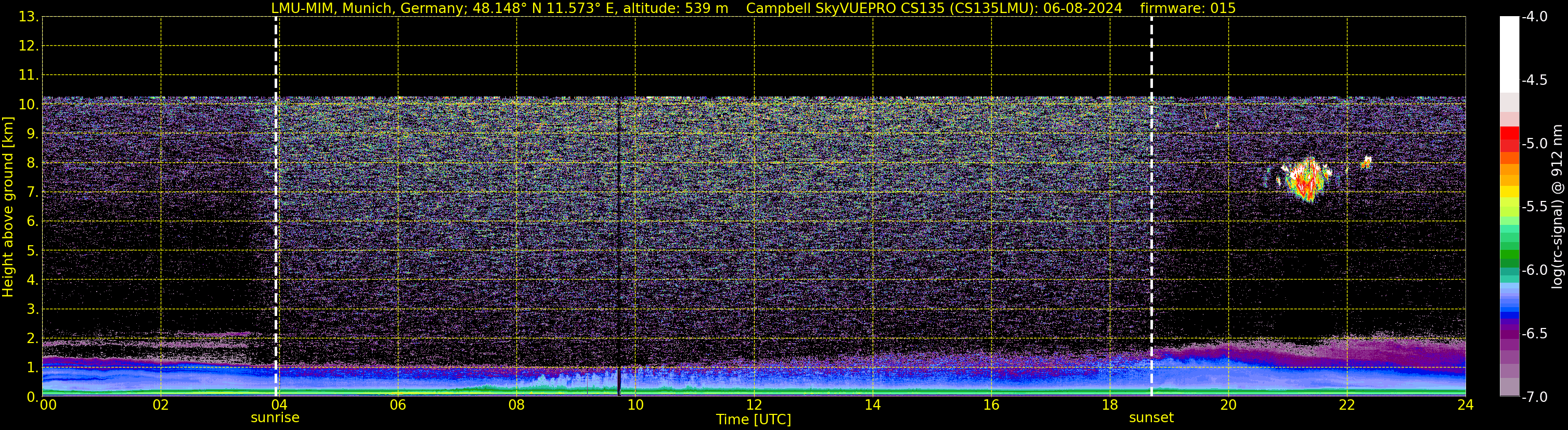Viewport: 1568px width, 430px height.
Task: Click the time axis tick '22'
Action: click(x=1347, y=405)
